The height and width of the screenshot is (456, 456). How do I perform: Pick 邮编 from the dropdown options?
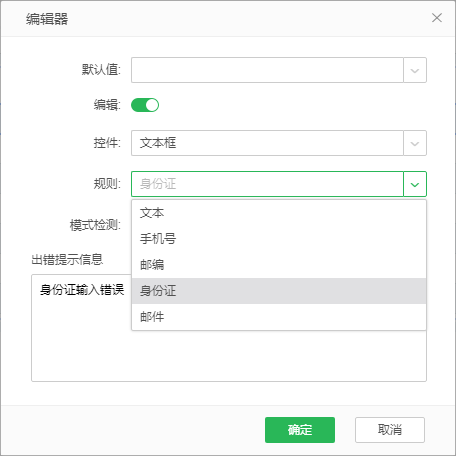tap(279, 265)
